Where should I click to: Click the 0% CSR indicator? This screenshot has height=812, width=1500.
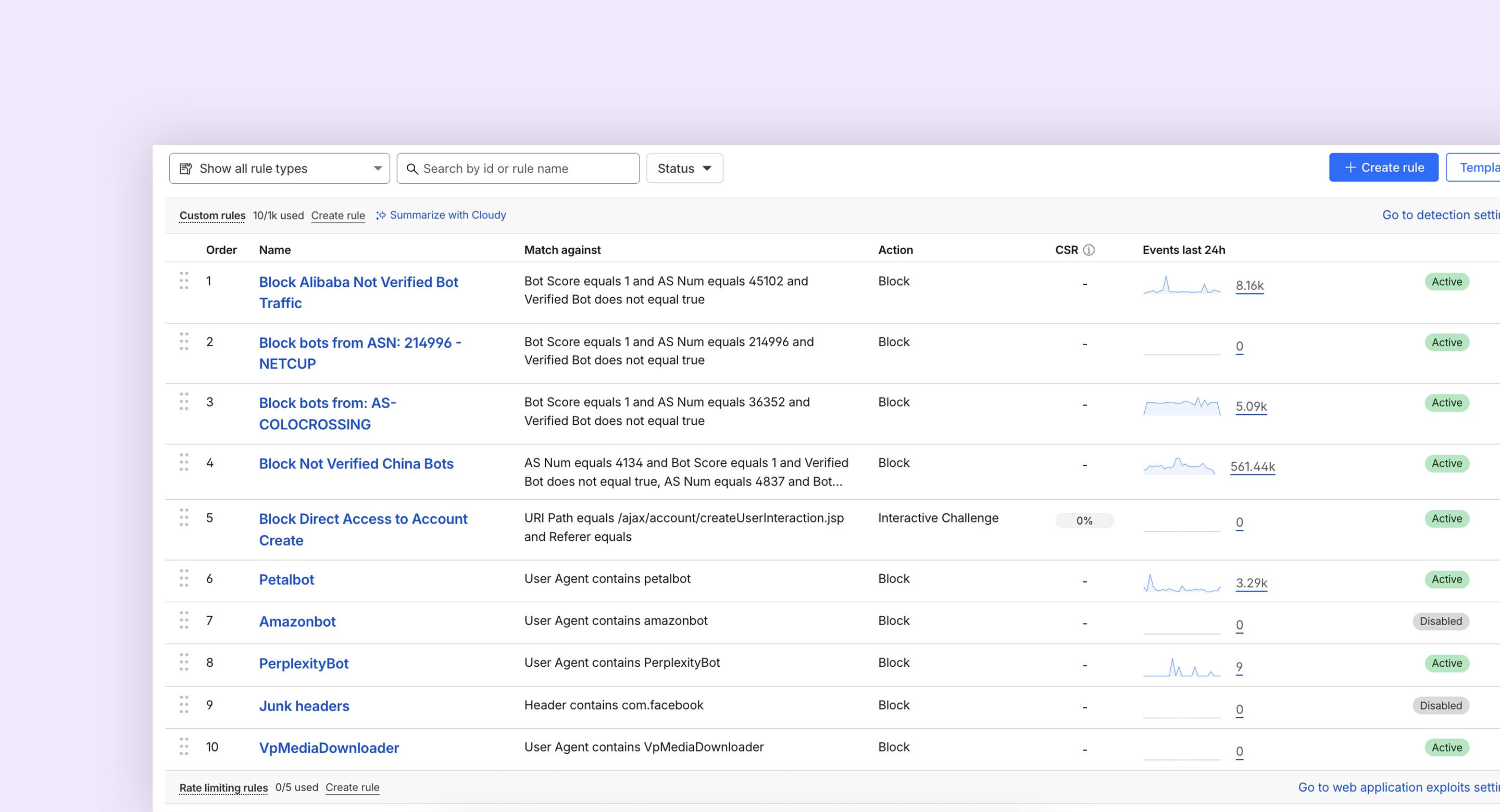[1084, 521]
